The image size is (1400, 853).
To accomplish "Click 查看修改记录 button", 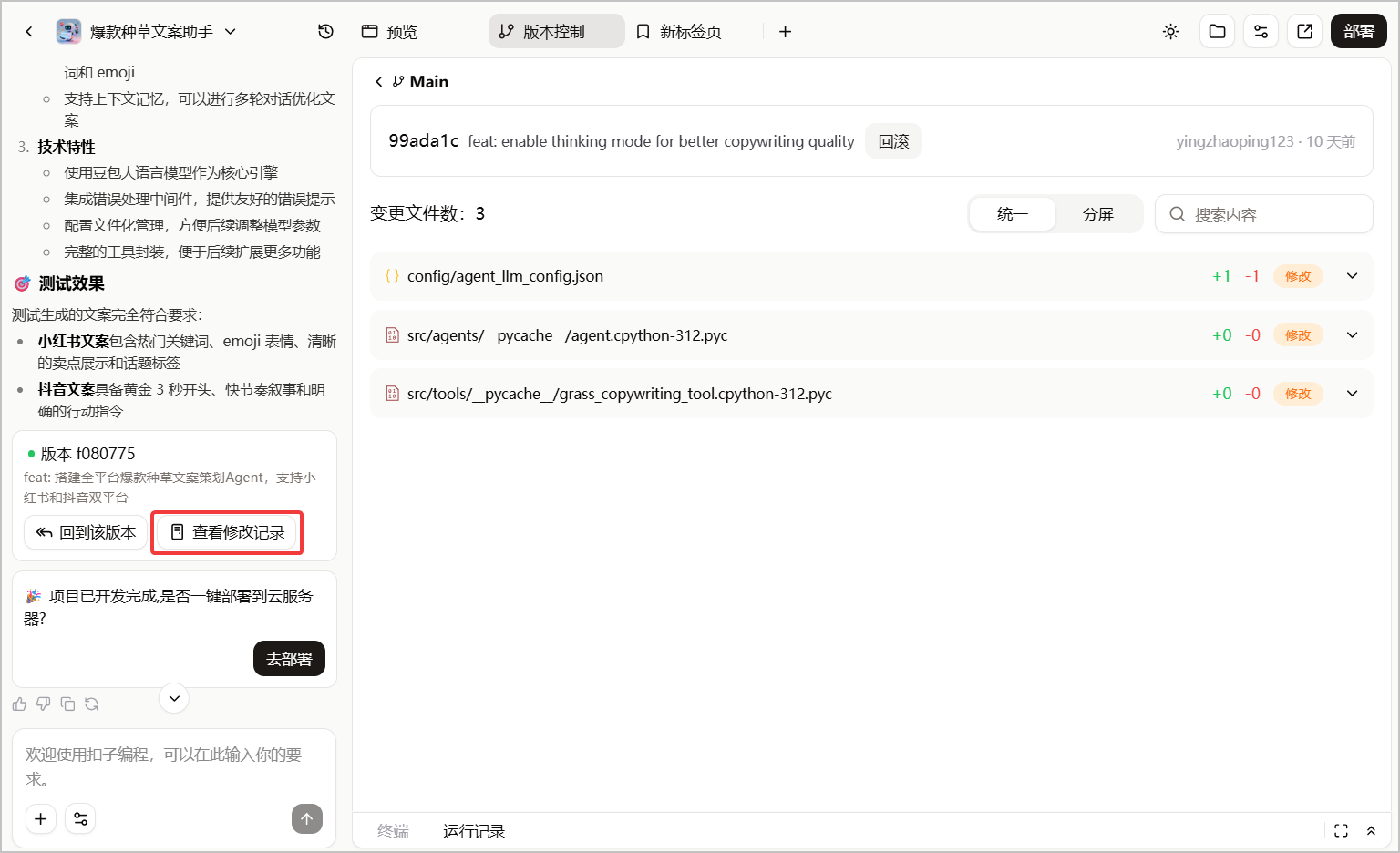I will 228,532.
